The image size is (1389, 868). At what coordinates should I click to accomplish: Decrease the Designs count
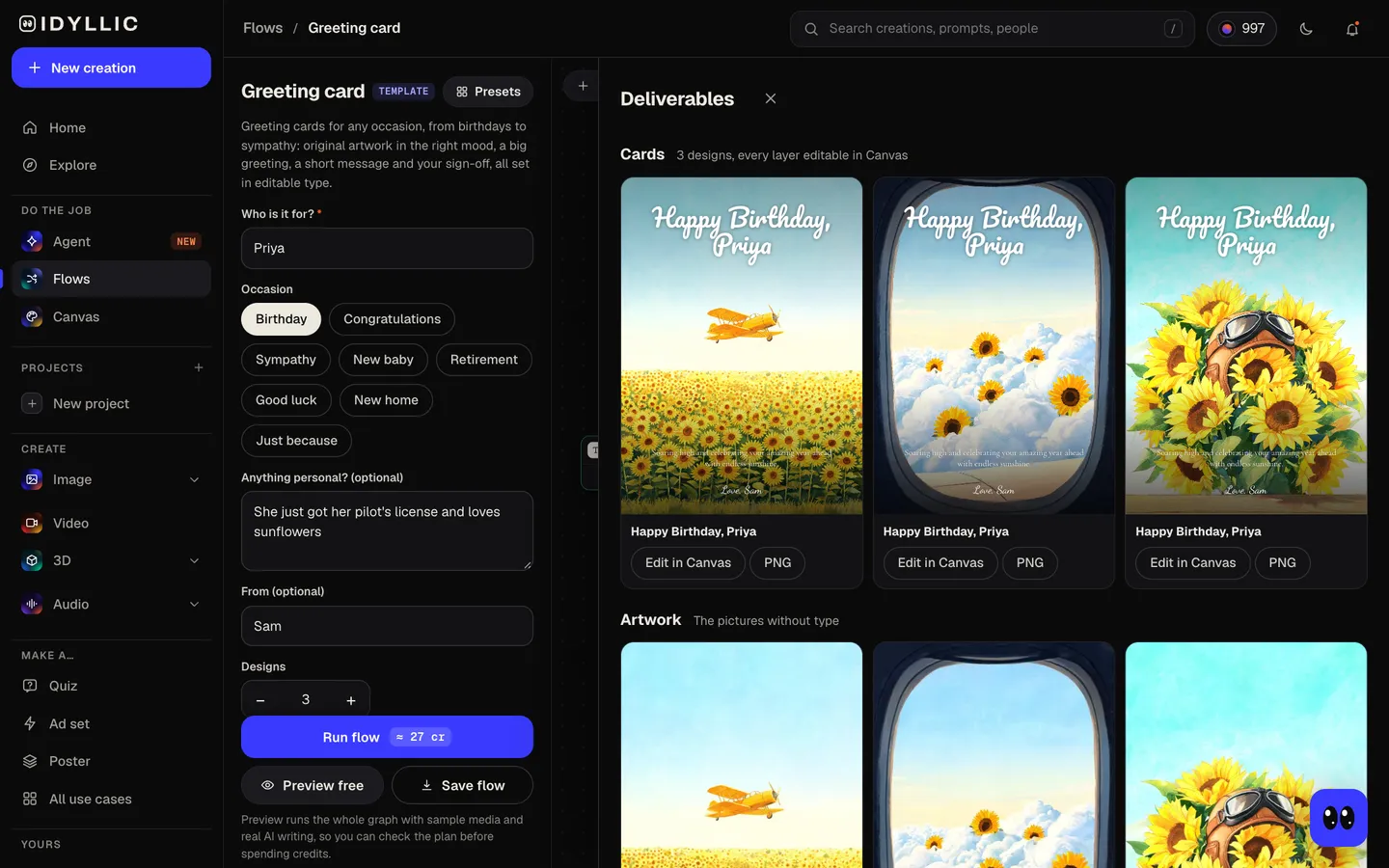260,700
